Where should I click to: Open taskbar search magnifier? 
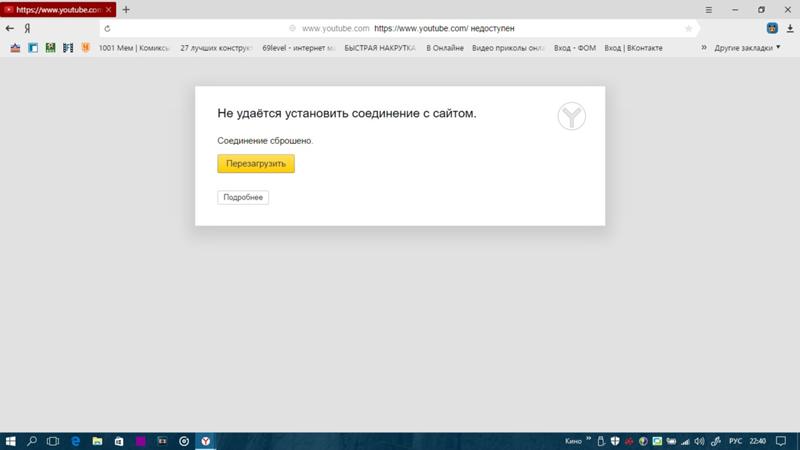click(x=32, y=441)
